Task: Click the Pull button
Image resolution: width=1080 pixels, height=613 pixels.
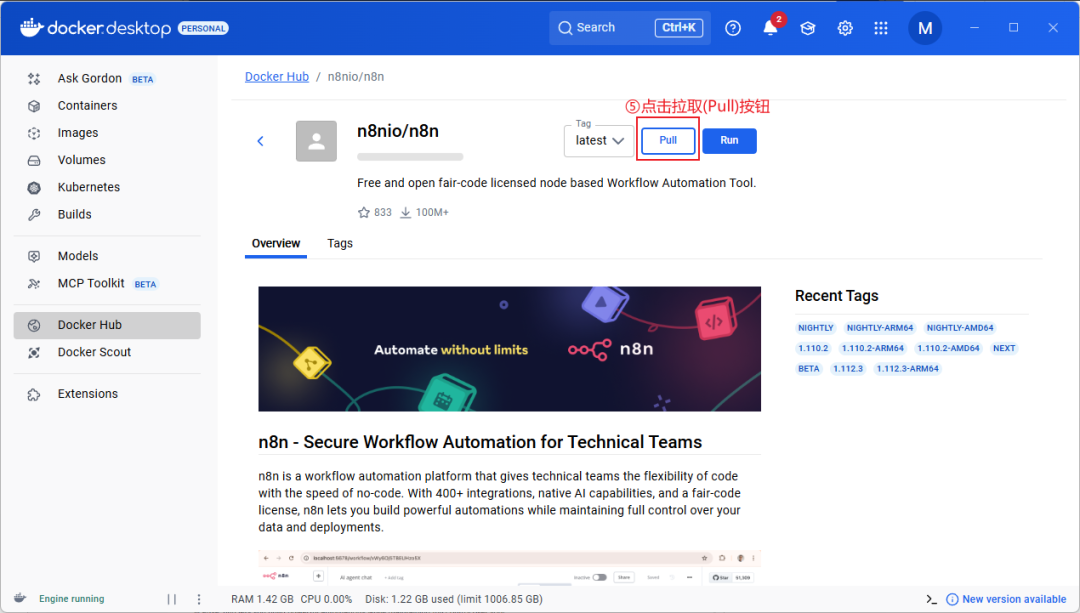Action: pos(668,141)
